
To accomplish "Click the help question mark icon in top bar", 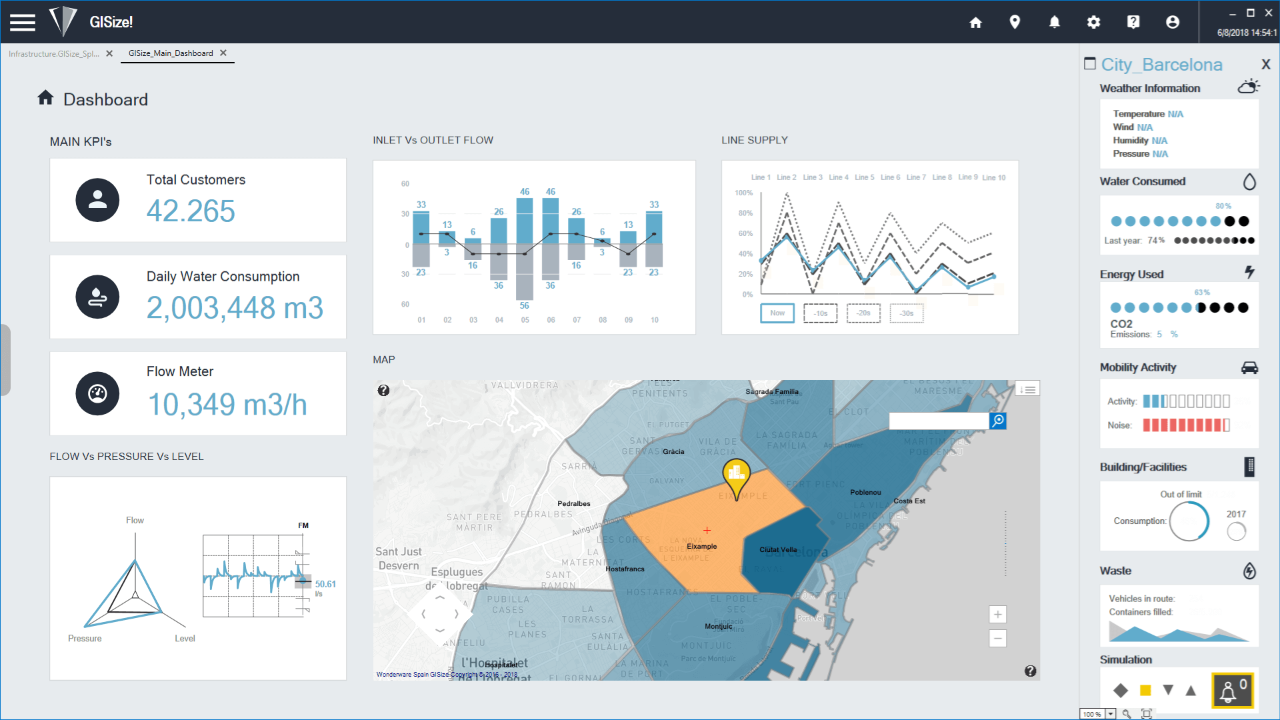I will tap(1133, 22).
